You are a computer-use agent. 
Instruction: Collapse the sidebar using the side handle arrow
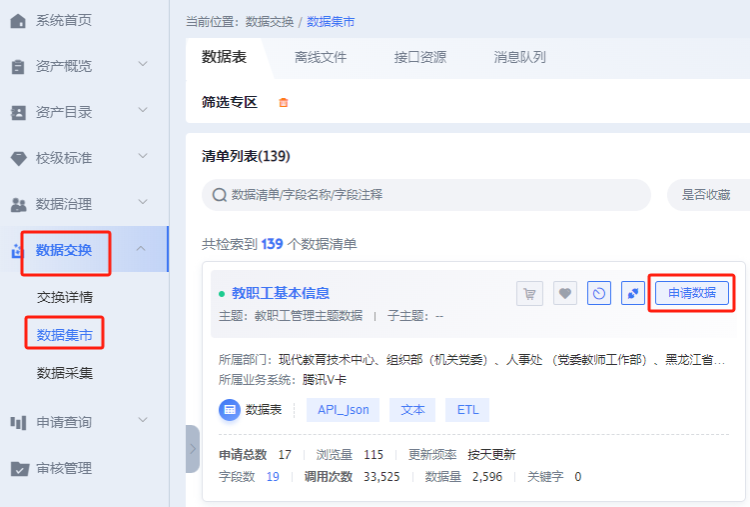[192, 449]
